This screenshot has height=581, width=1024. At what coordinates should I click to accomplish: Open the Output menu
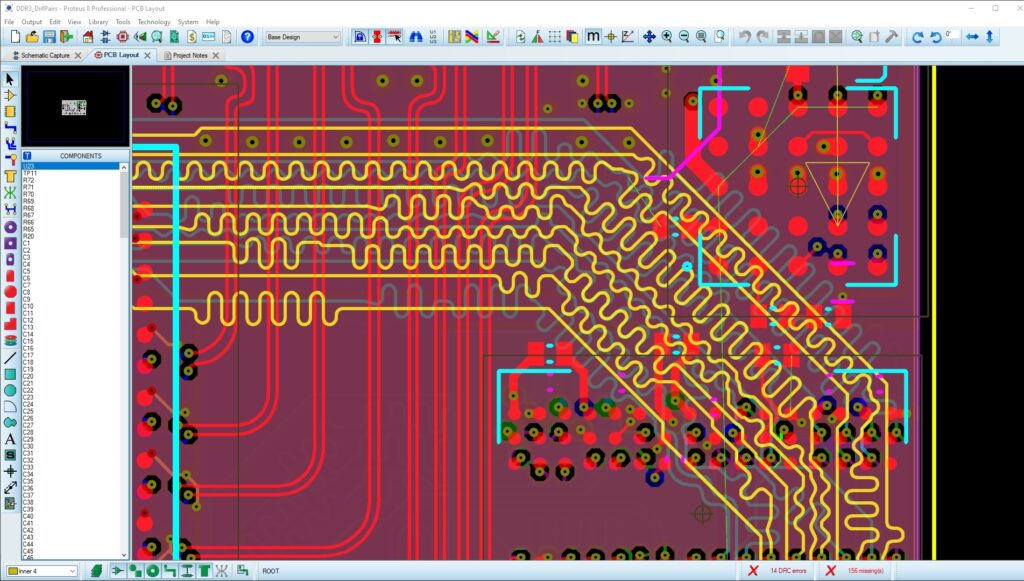[x=31, y=22]
